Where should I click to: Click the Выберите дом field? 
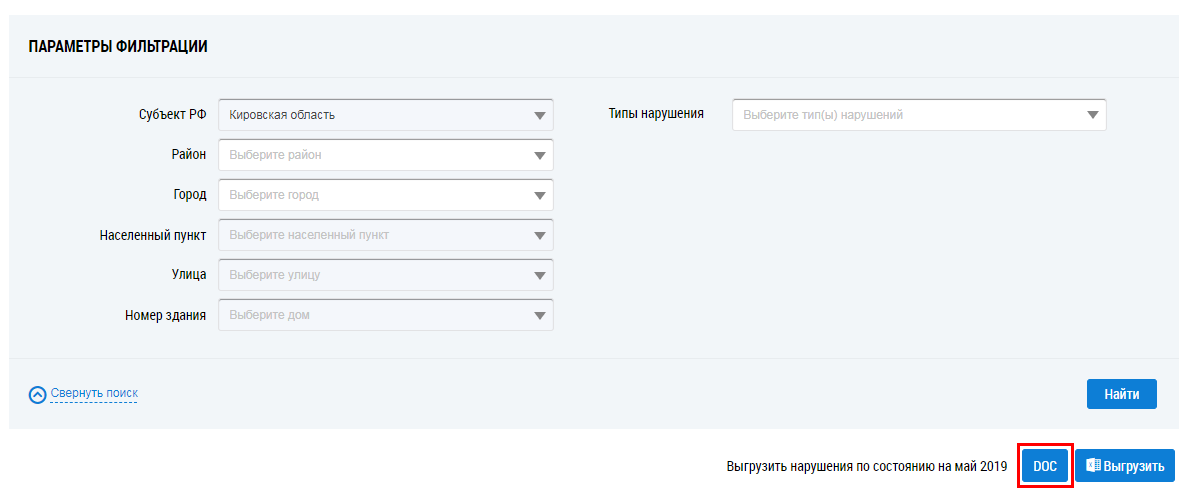pos(270,315)
